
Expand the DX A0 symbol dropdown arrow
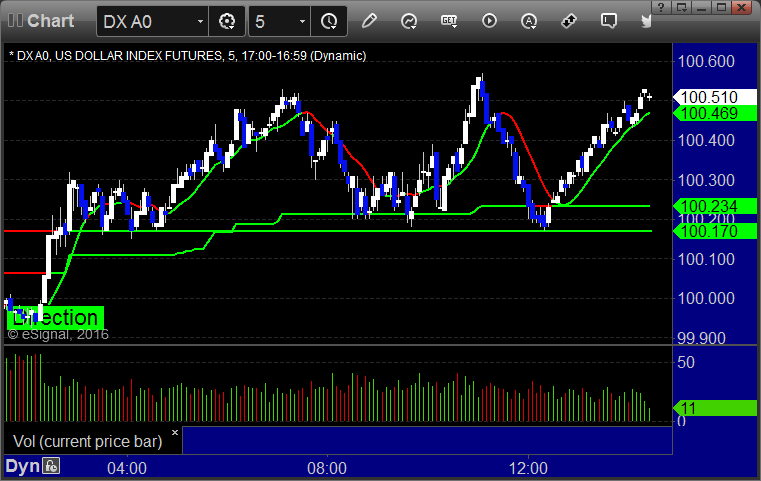[200, 22]
